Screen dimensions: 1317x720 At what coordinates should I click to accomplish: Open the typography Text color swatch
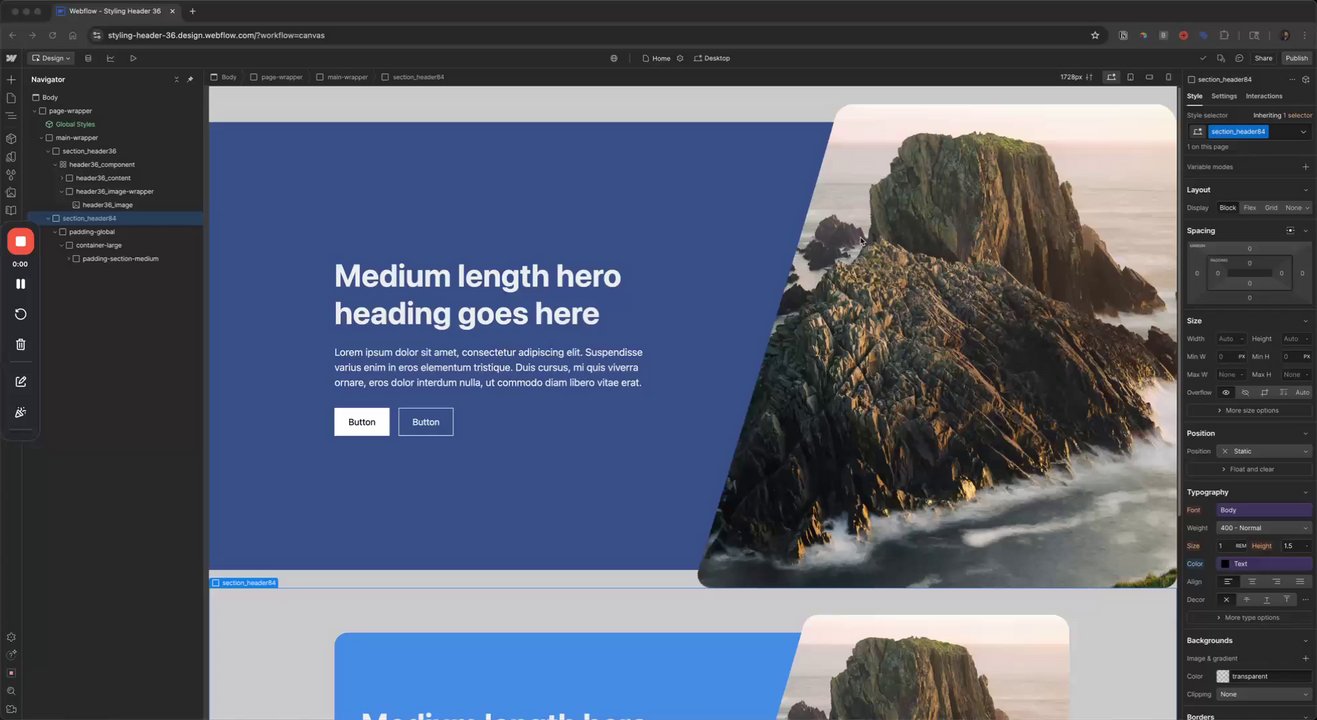click(x=1225, y=564)
